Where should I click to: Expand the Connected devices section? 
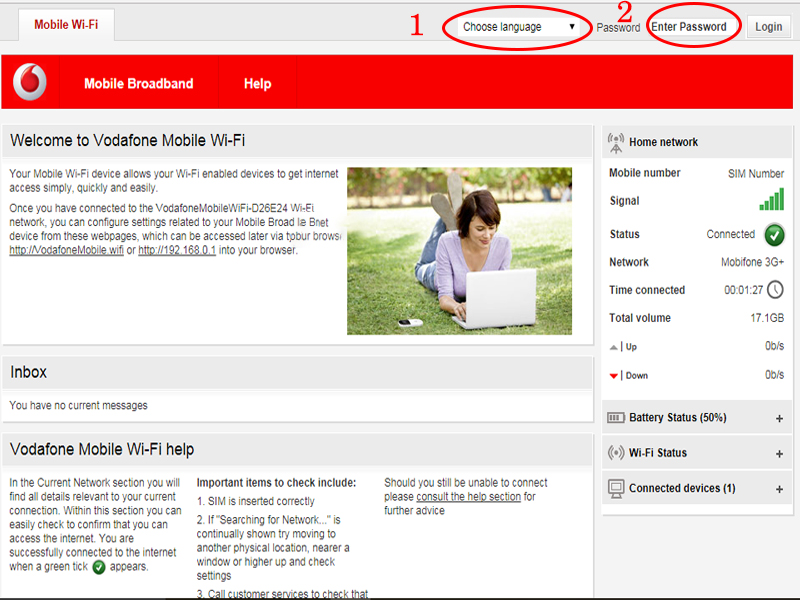tap(779, 490)
